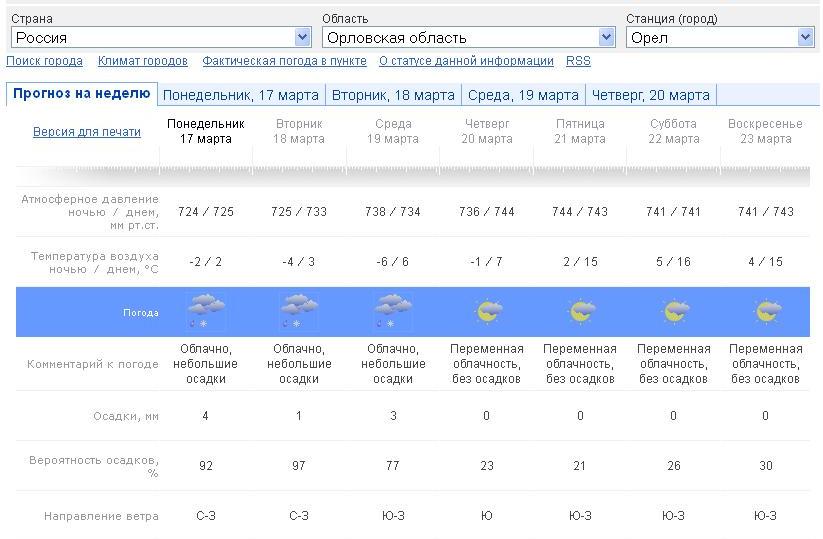
Task: Select the Вторник, 18 марта tab
Action: [x=393, y=95]
